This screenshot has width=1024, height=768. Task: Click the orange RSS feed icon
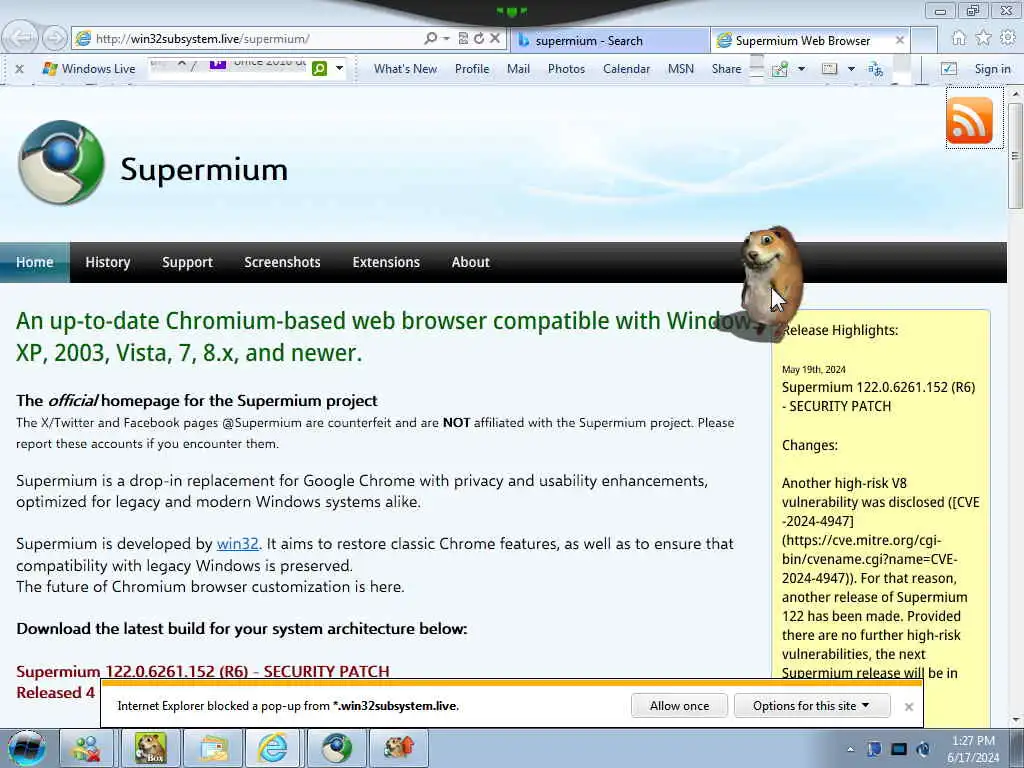tap(969, 120)
